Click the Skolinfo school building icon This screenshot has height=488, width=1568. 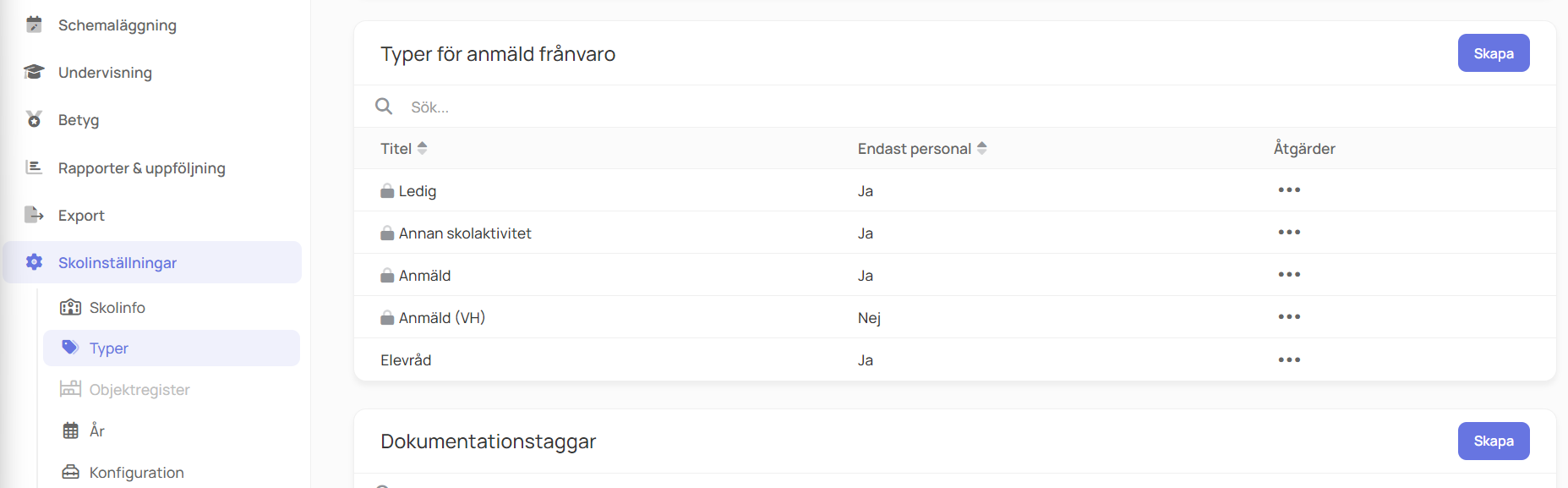coord(71,307)
